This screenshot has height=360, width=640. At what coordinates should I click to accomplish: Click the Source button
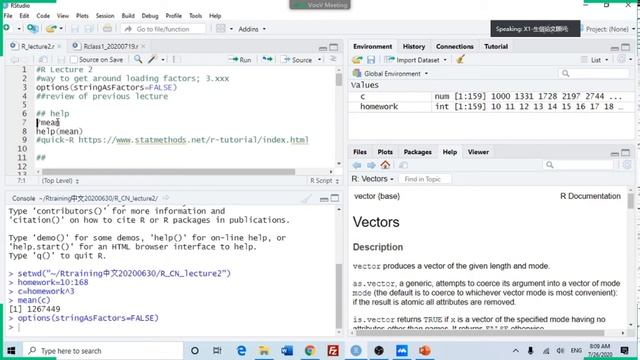(x=298, y=60)
